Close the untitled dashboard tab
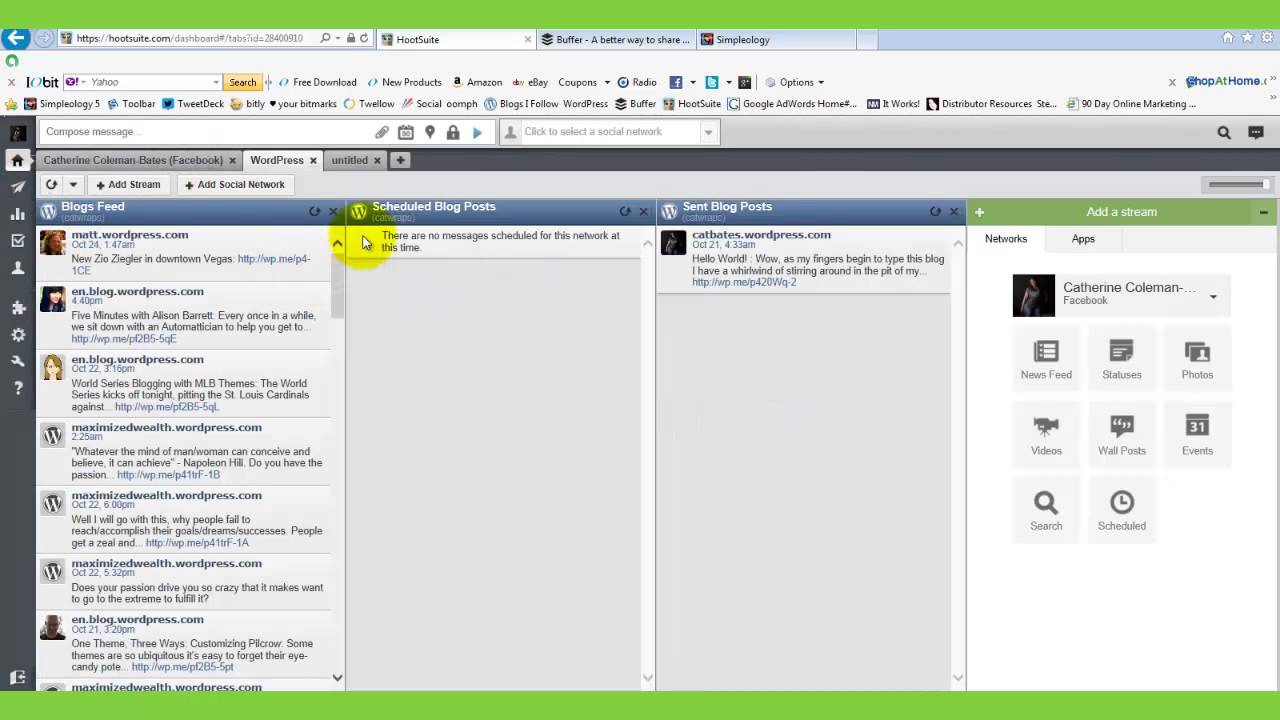 click(377, 160)
